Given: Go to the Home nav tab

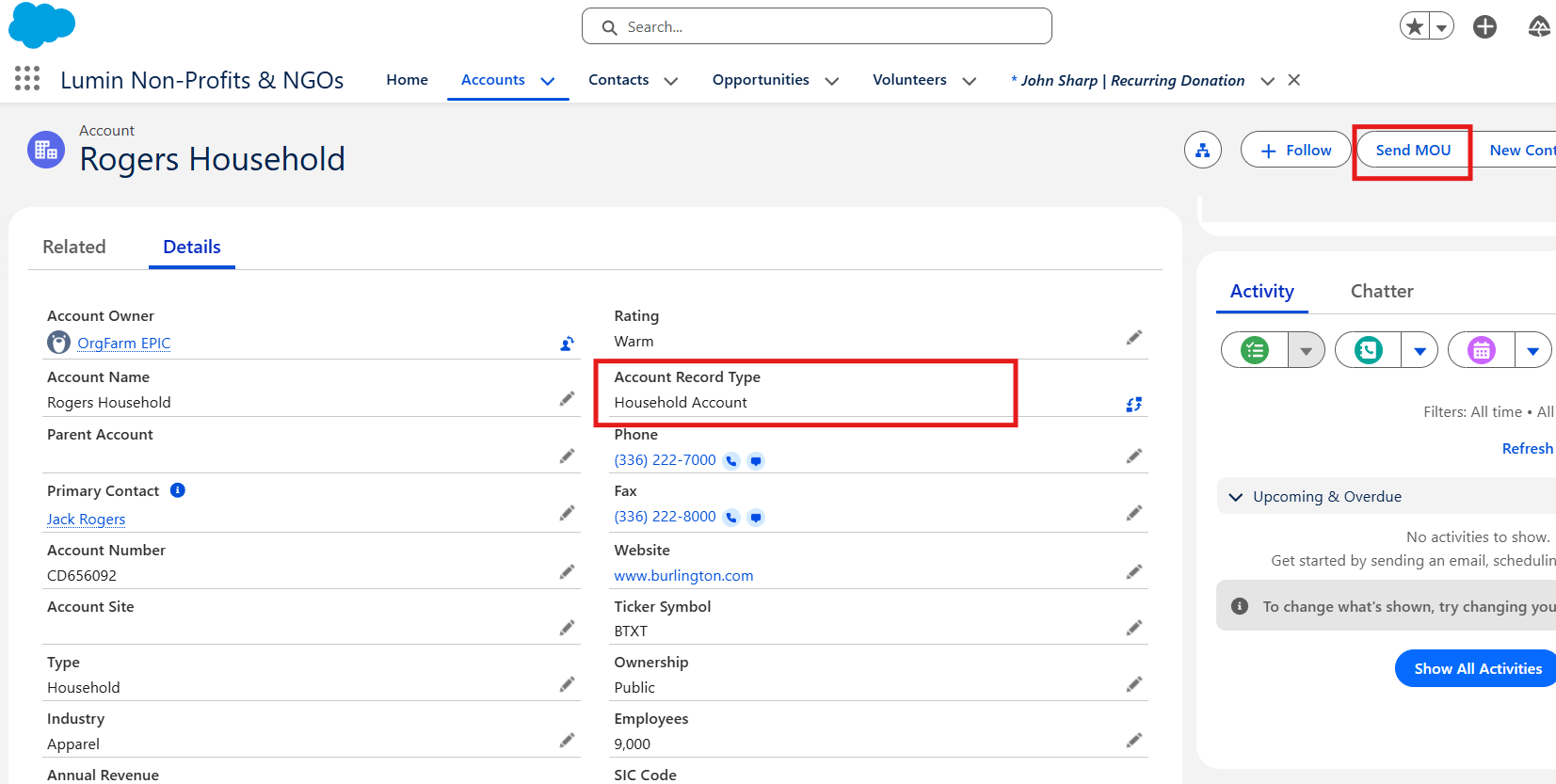Looking at the screenshot, I should (407, 80).
